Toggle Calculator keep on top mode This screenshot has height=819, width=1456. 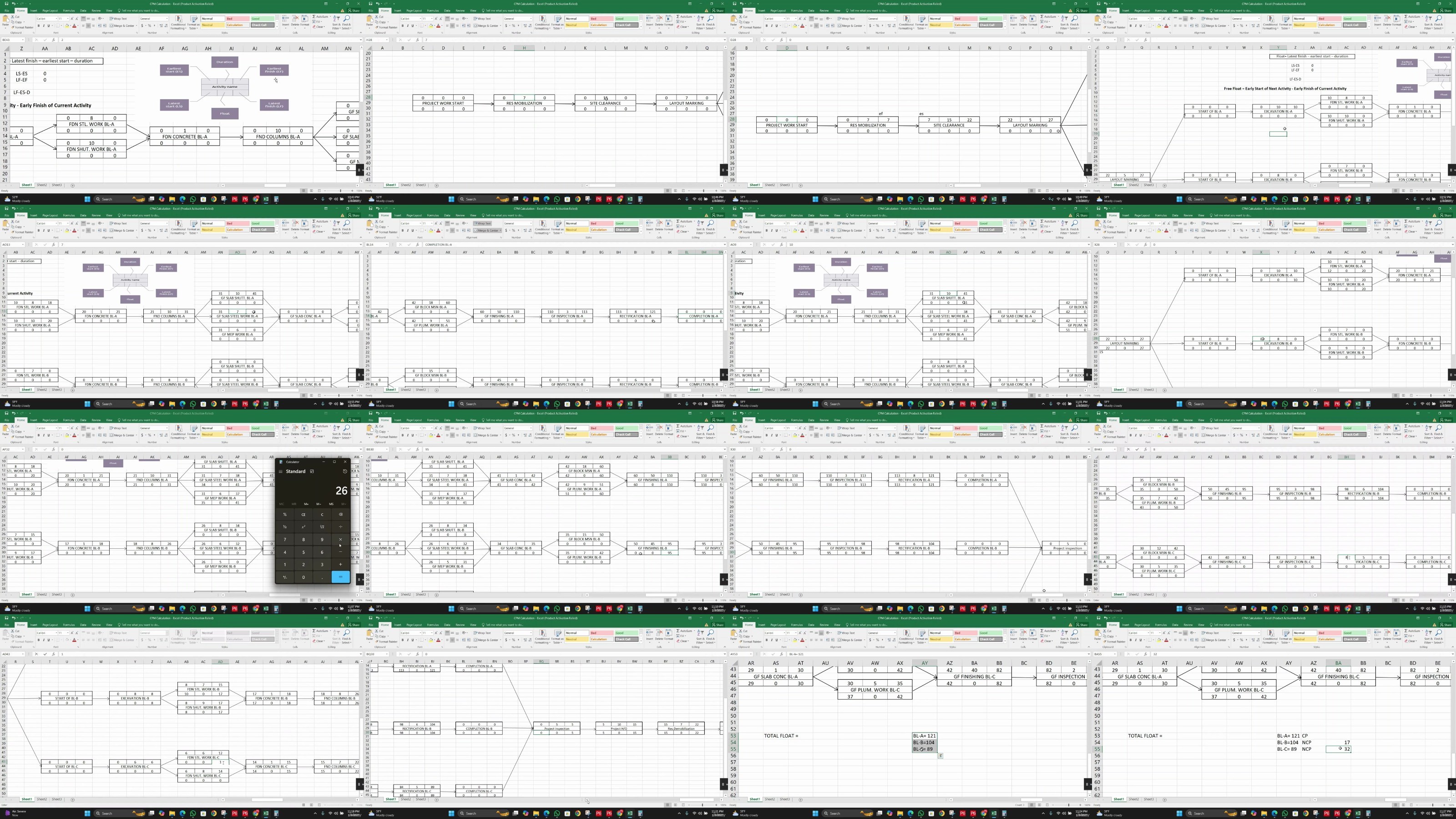click(312, 471)
